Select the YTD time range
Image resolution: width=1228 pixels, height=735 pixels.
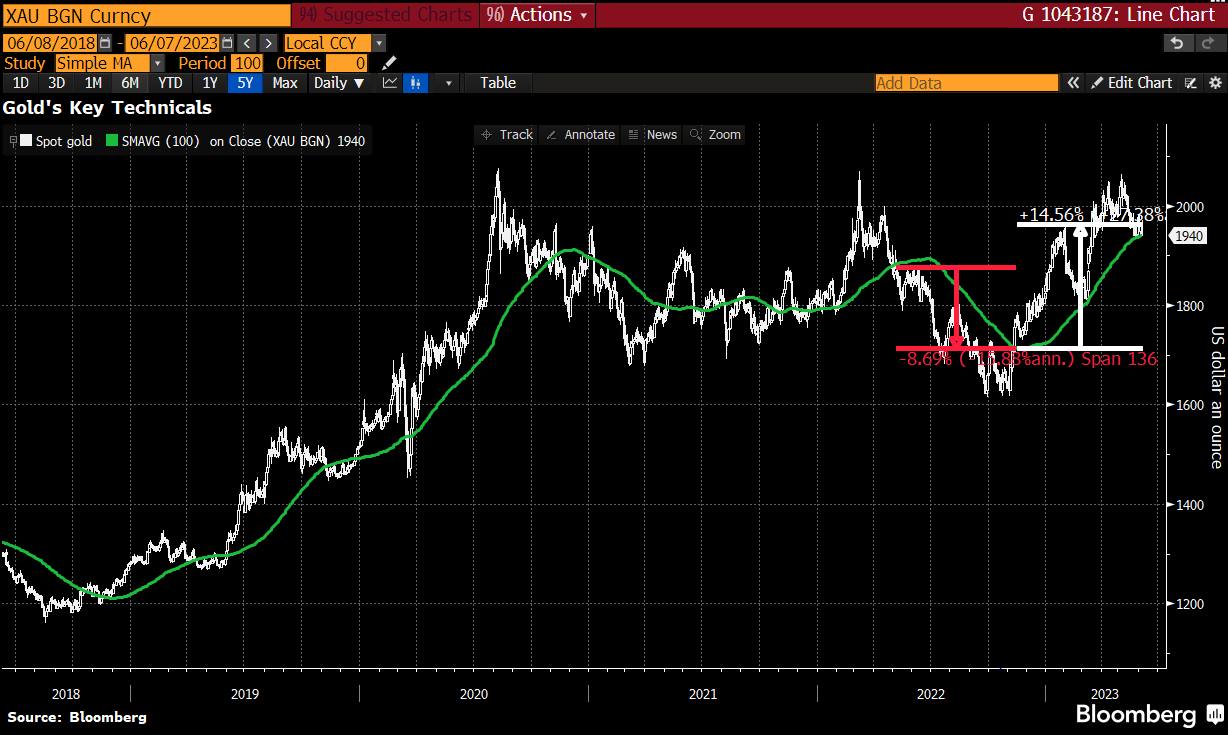[x=170, y=83]
